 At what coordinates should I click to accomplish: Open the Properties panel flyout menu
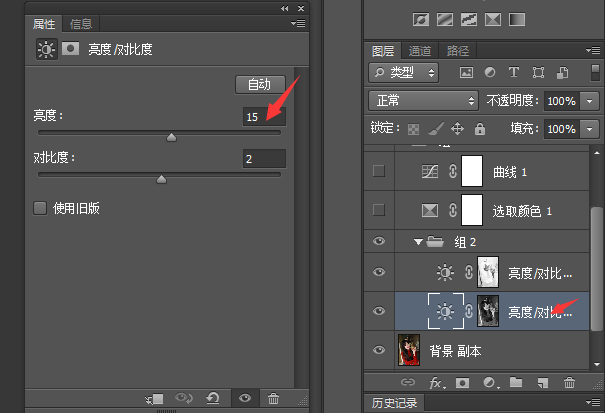[x=298, y=24]
